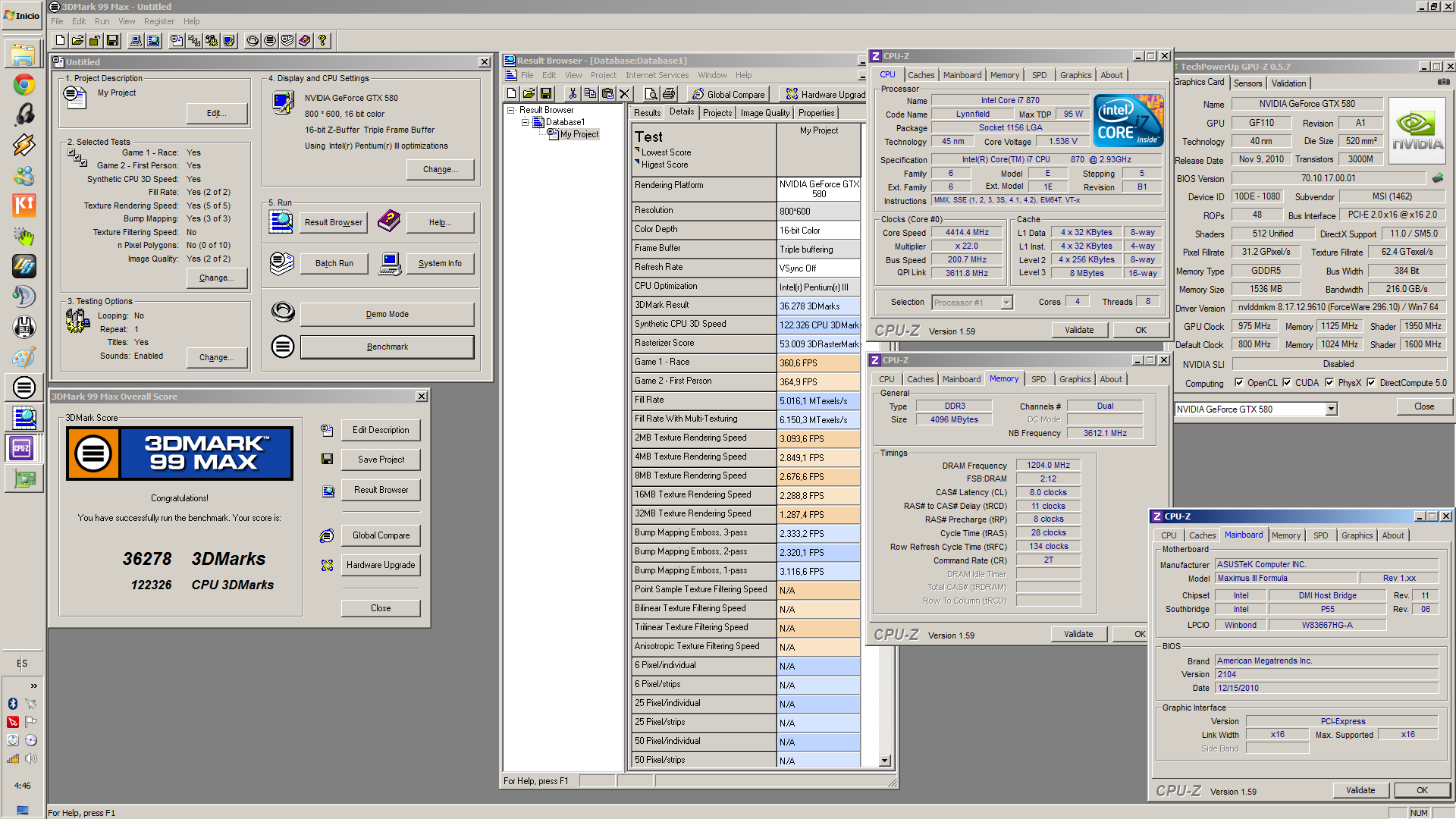This screenshot has height=819, width=1456.
Task: Open the Processor #1 selection dropdown
Action: (x=1006, y=303)
